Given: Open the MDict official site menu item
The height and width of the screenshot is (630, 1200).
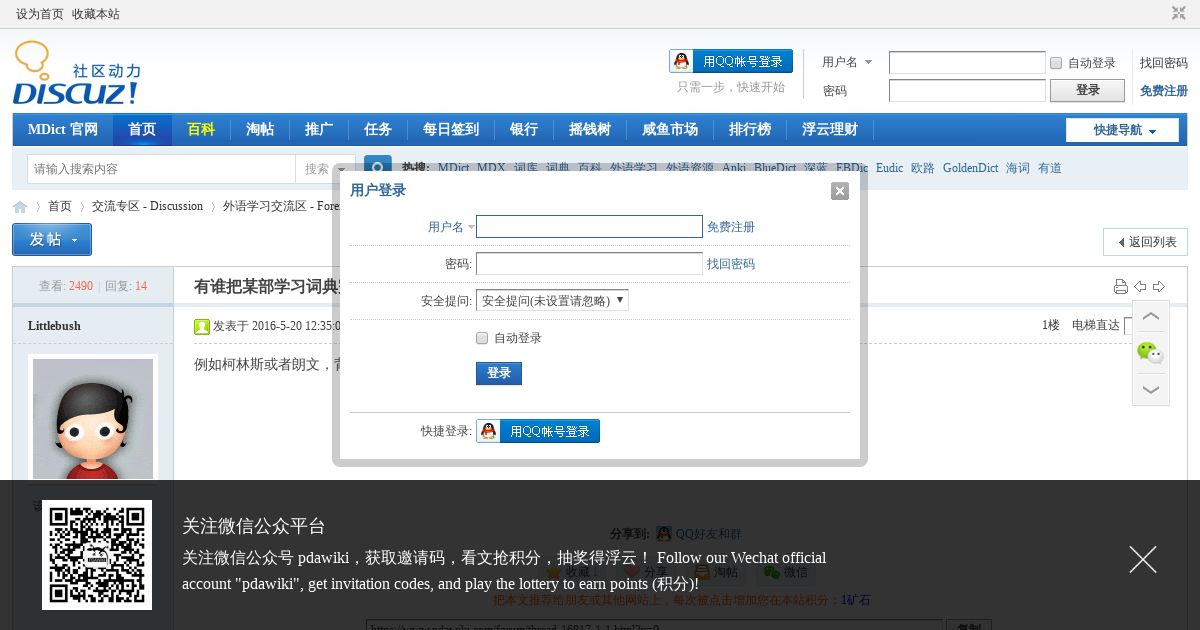Looking at the screenshot, I should coord(62,130).
